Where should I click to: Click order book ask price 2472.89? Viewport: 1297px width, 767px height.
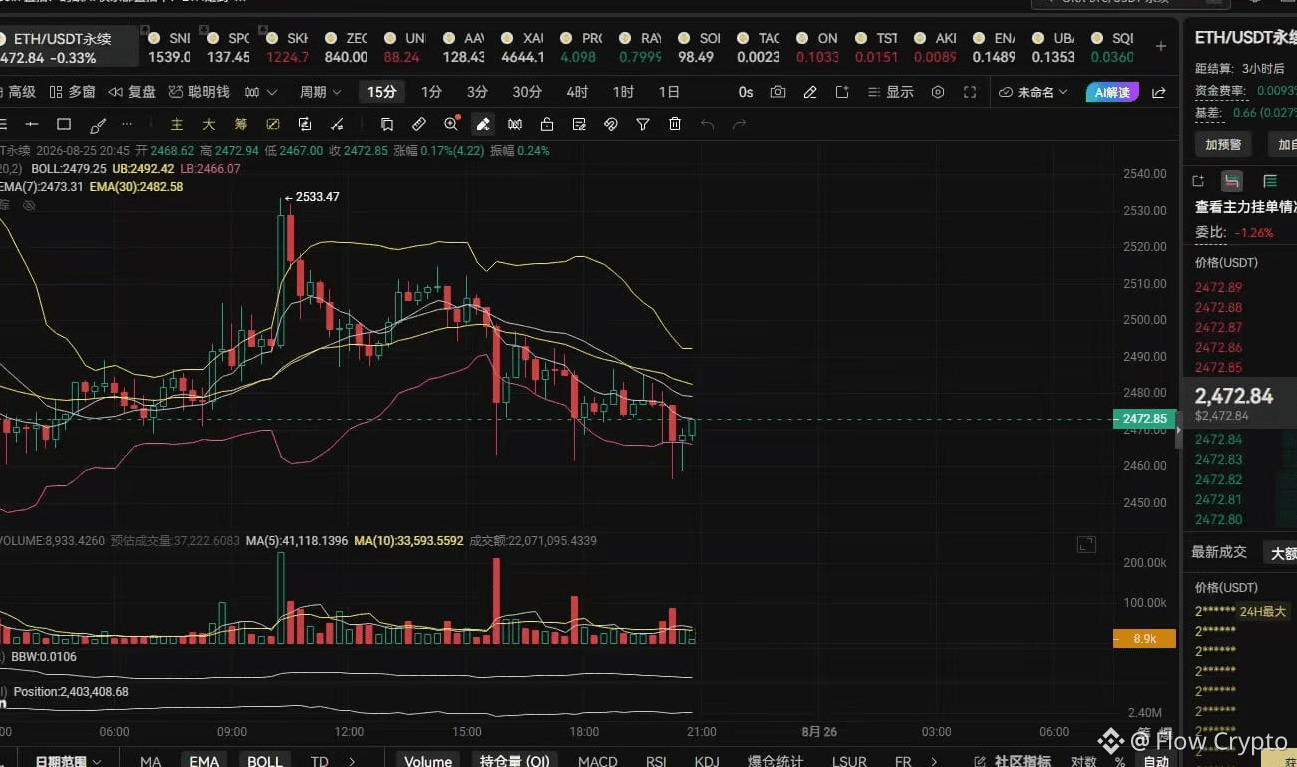click(1218, 287)
